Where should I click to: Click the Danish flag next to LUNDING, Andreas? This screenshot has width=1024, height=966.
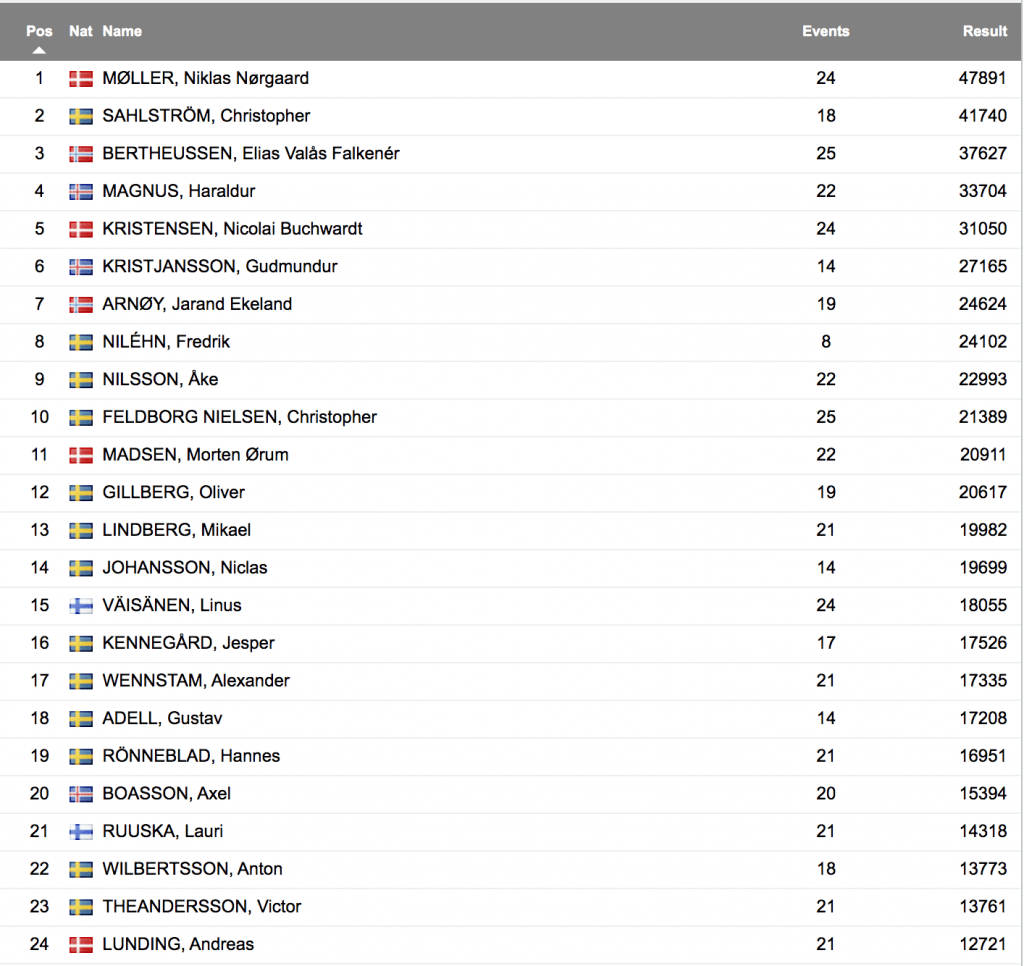[x=81, y=945]
